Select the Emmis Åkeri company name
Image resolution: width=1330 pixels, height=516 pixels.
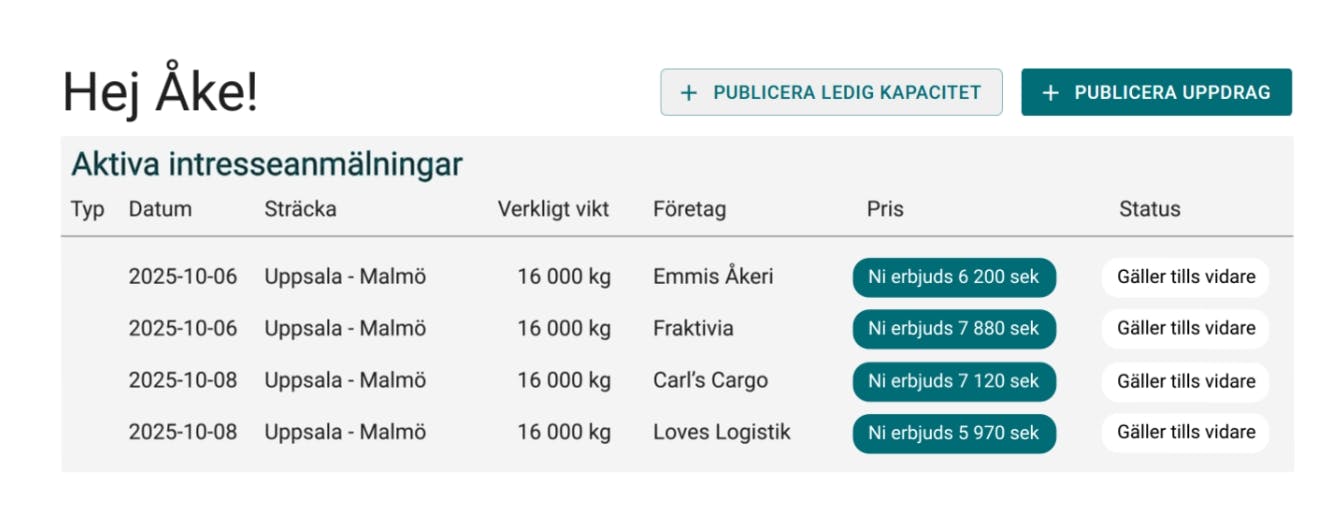pos(713,277)
